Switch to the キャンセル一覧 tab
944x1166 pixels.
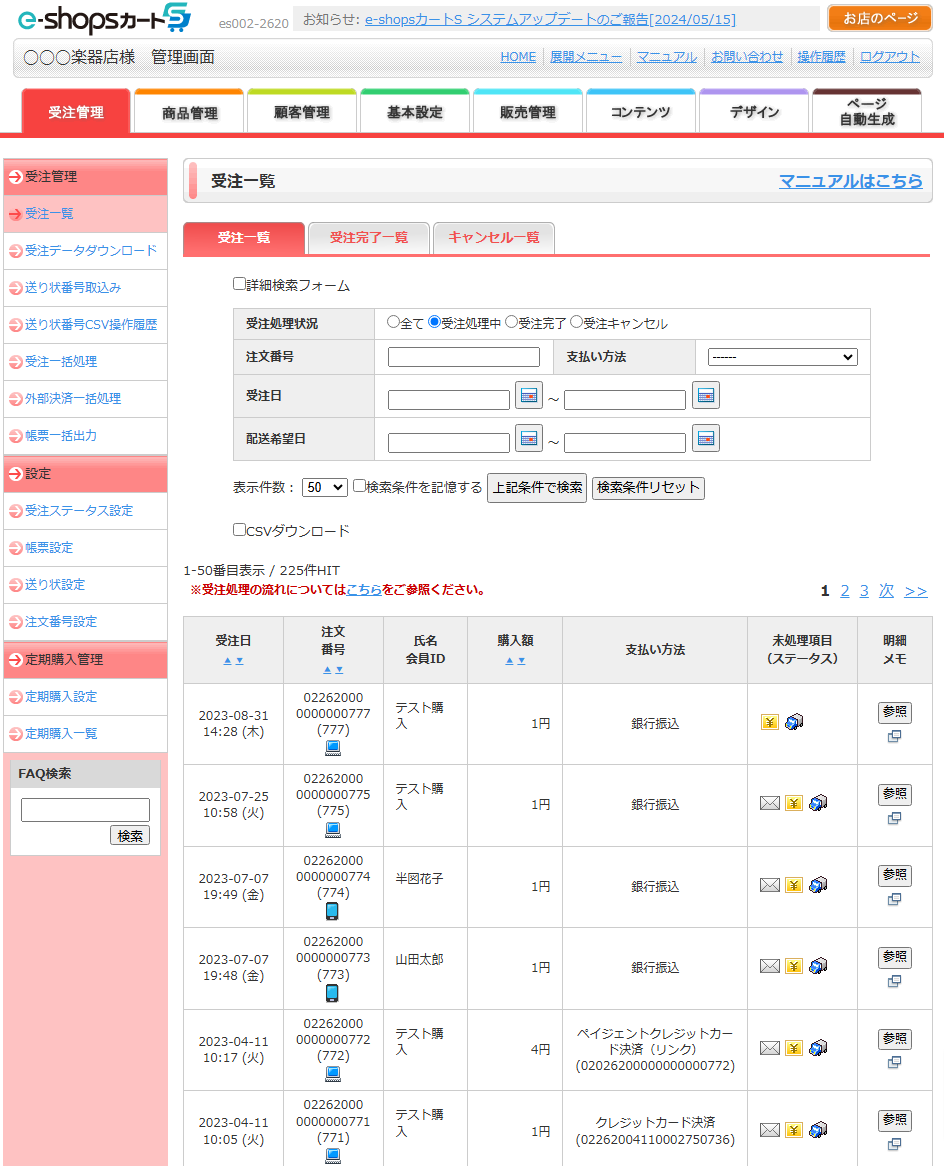[x=493, y=238]
